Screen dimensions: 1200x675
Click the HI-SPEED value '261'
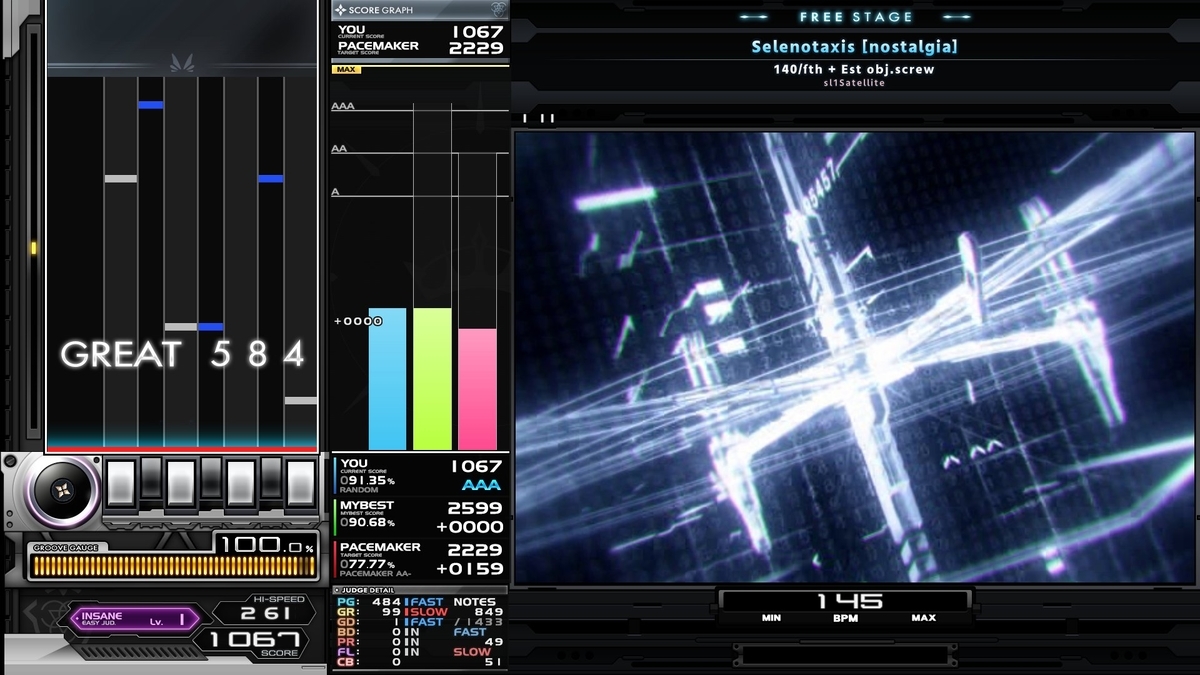tap(266, 613)
